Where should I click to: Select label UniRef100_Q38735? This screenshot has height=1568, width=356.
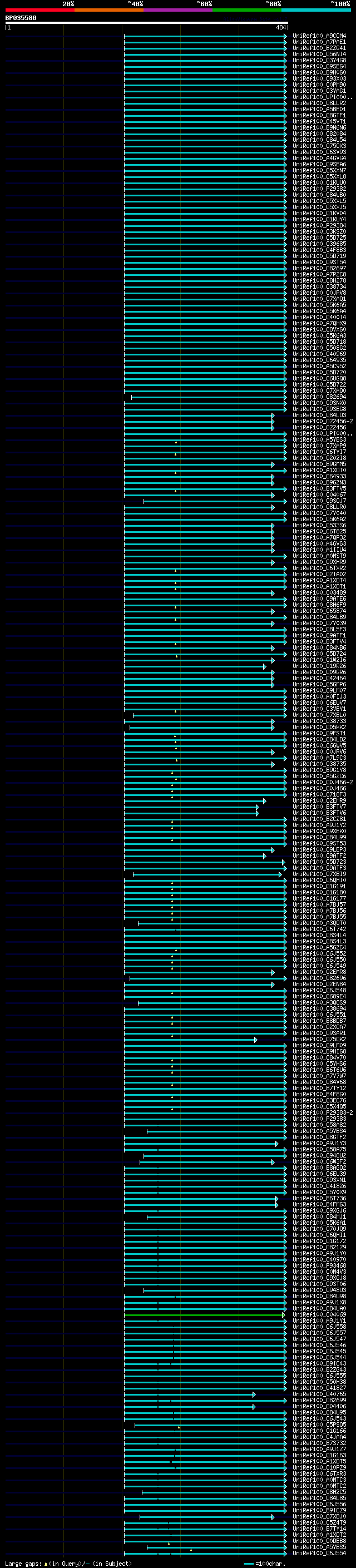(x=319, y=764)
